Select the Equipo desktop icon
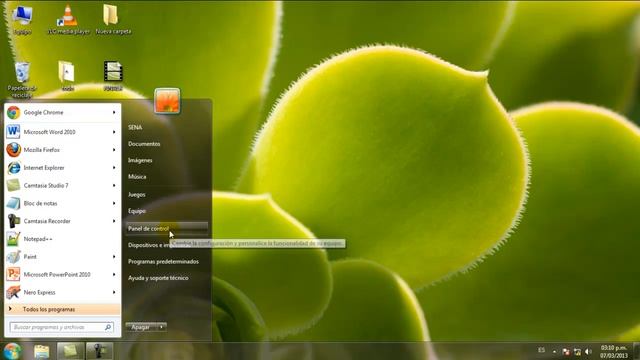640x360 pixels. [22, 20]
